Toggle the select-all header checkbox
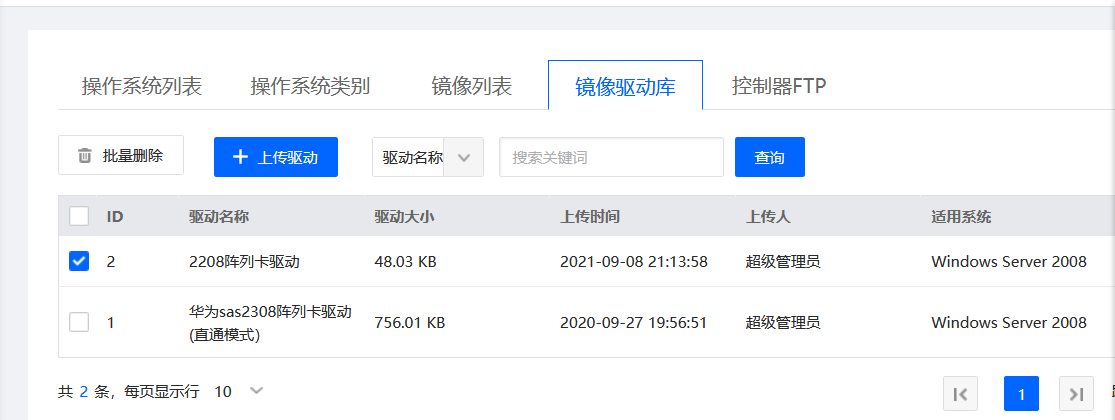The height and width of the screenshot is (420, 1115). tap(79, 216)
